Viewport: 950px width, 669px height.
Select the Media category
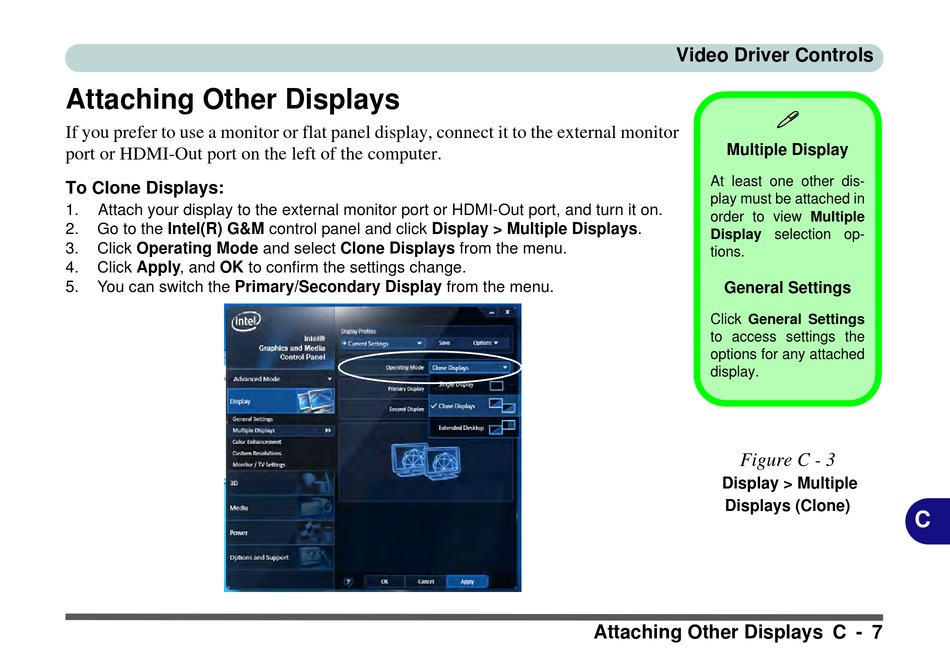[281, 508]
